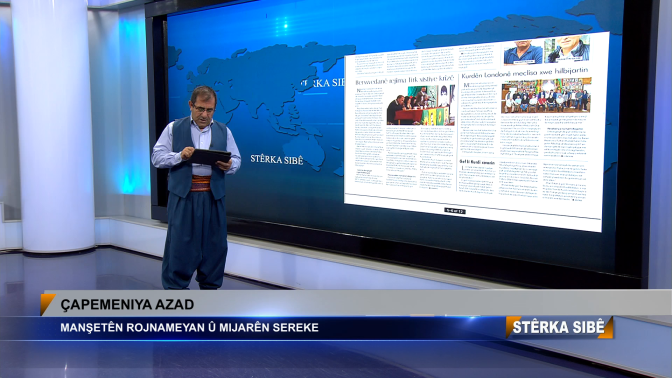Open the group photo under the Londonê headline
Screen dimensions: 672x378
click(546, 95)
